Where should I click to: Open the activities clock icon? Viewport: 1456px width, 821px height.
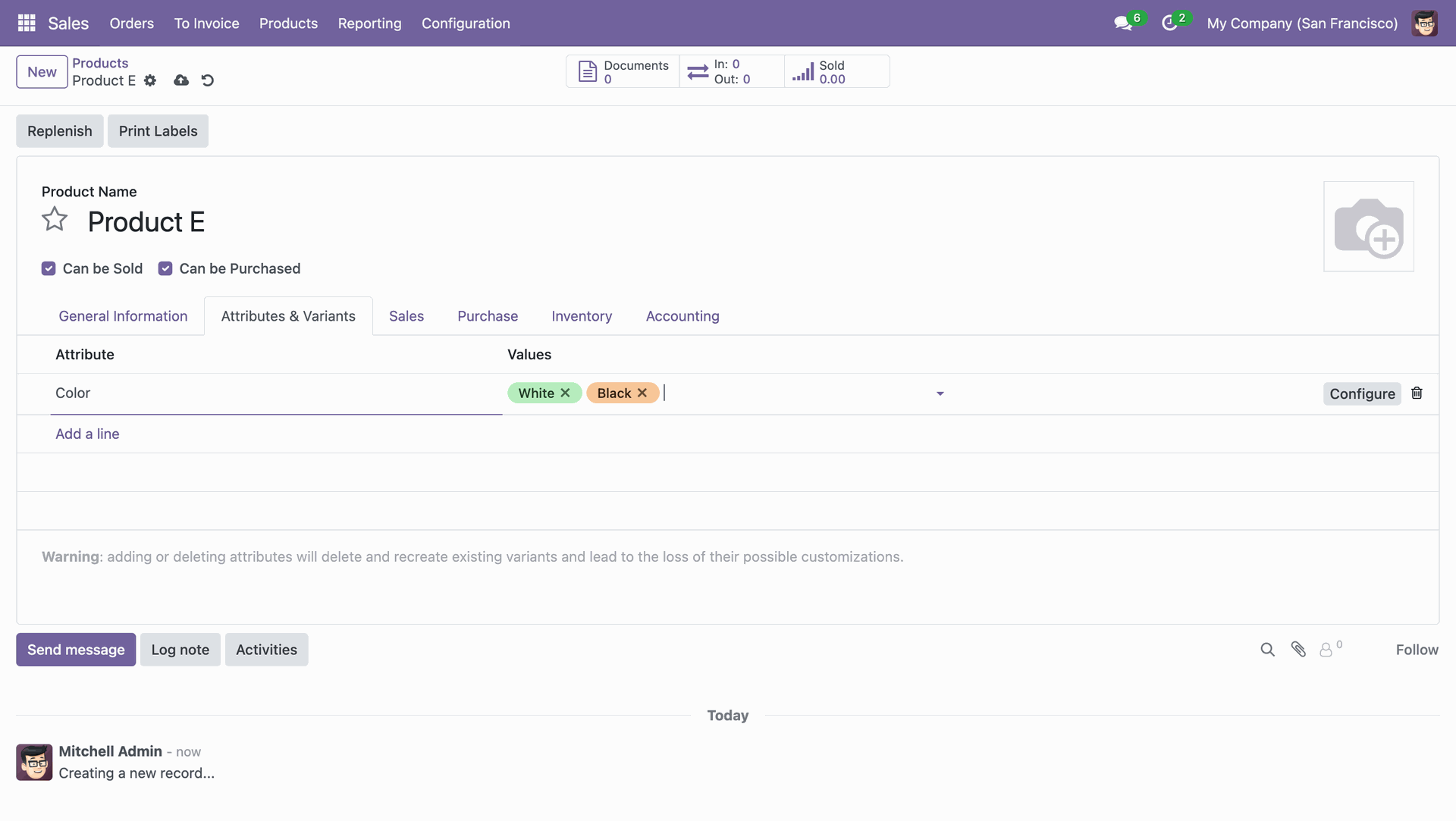tap(1169, 24)
